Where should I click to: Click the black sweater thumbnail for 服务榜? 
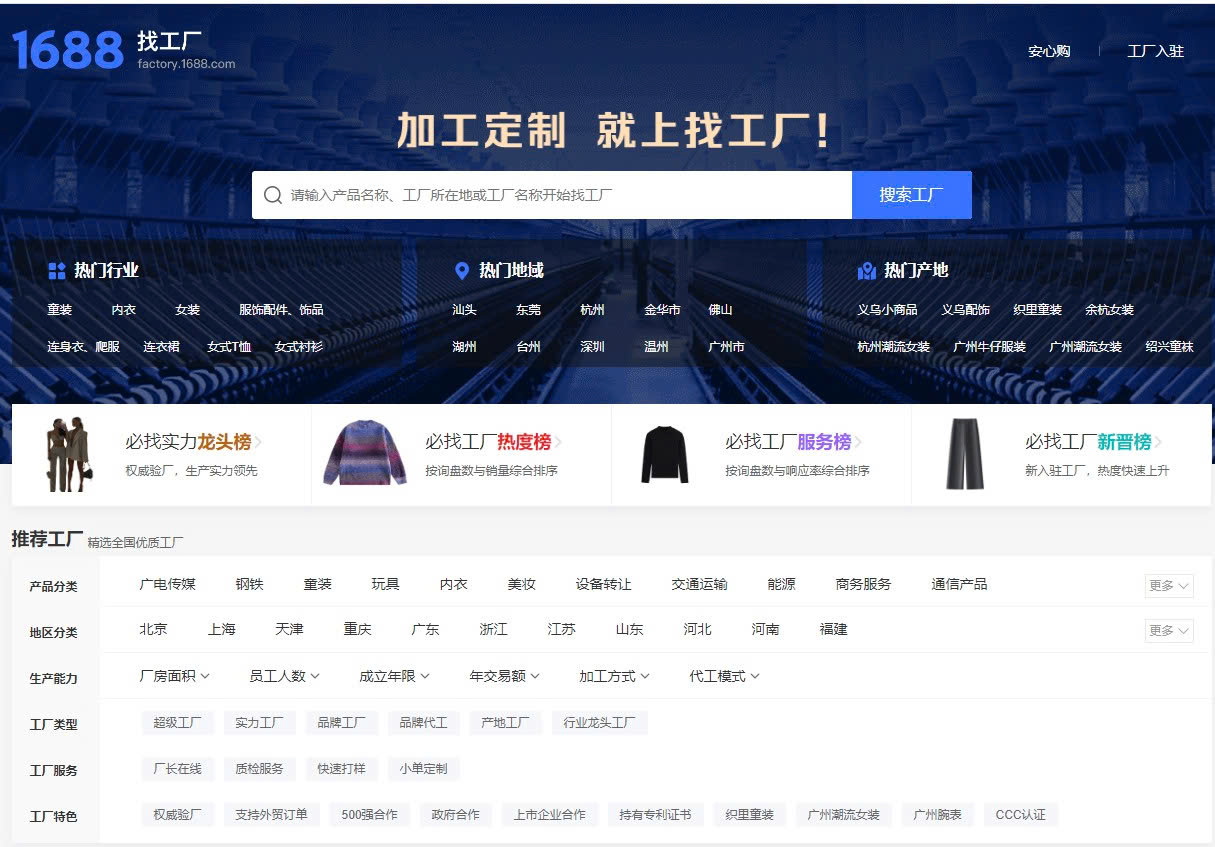663,453
